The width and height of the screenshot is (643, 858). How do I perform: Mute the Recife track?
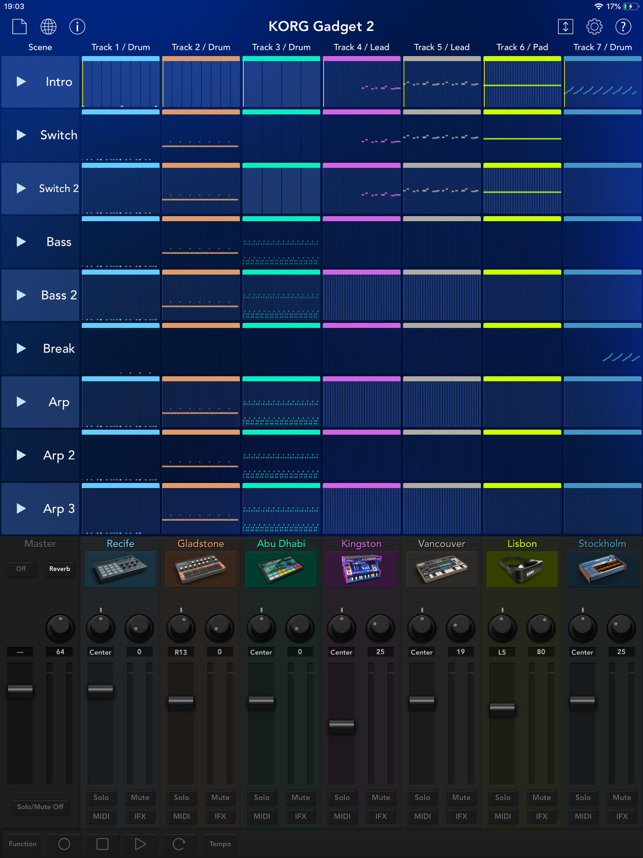pyautogui.click(x=140, y=797)
